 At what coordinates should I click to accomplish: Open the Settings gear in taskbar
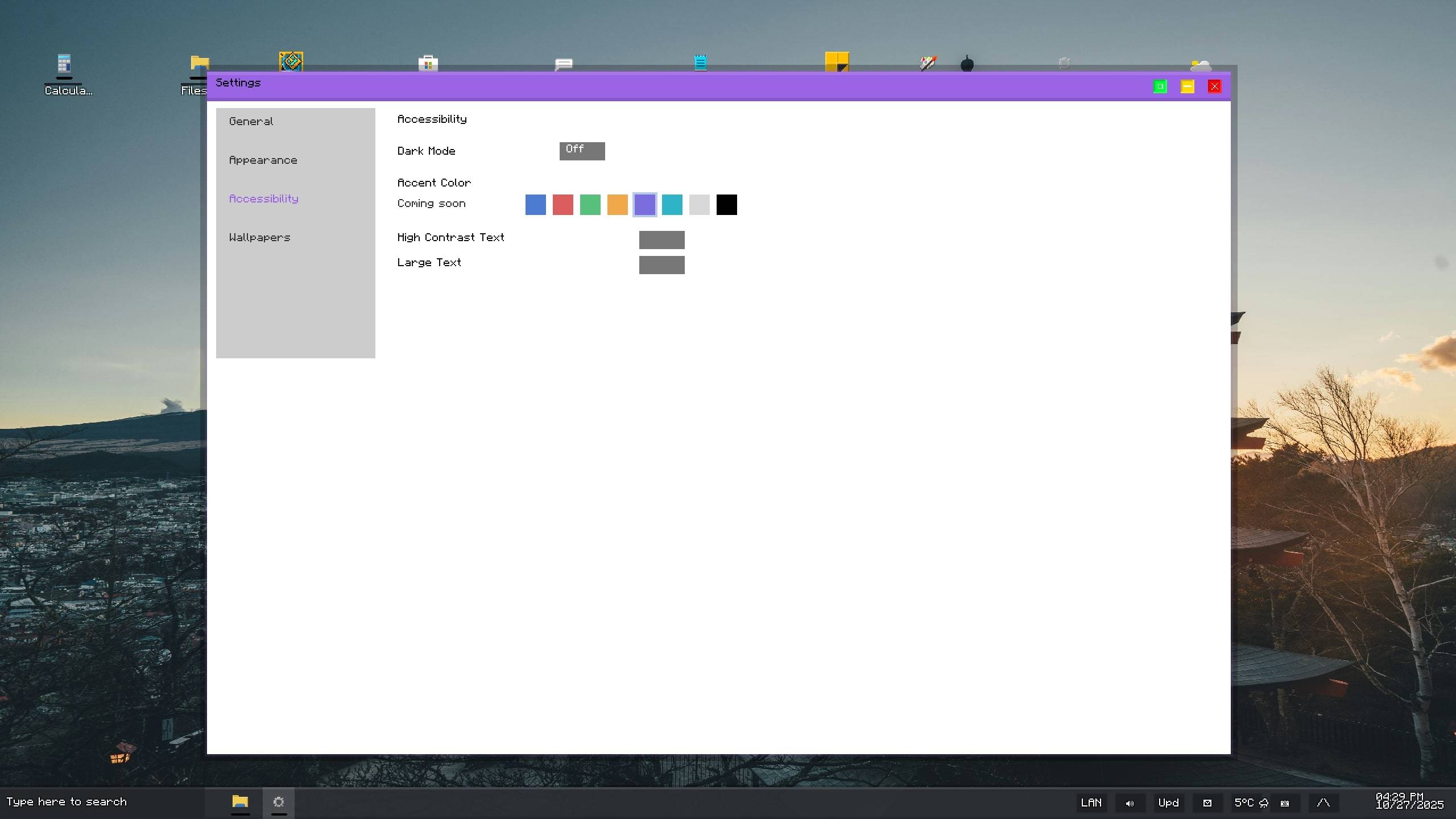coord(279,802)
